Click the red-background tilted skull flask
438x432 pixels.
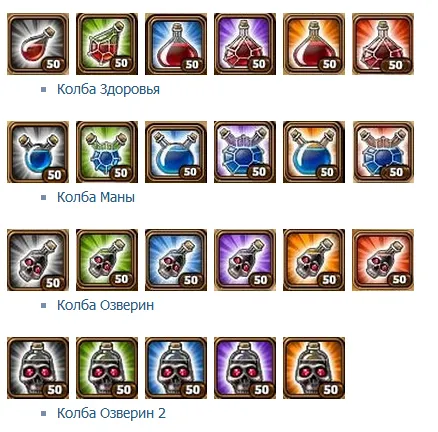(383, 260)
